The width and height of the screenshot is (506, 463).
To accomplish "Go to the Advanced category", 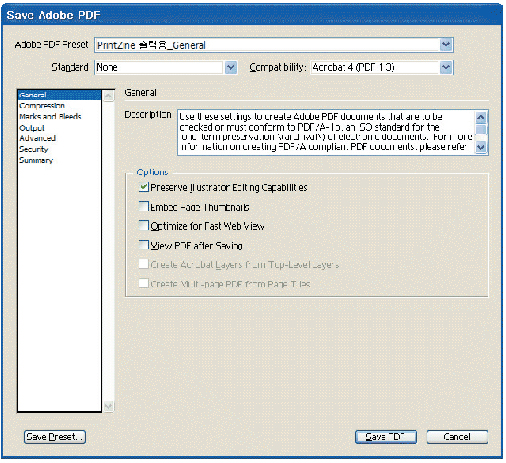I will [x=37, y=138].
